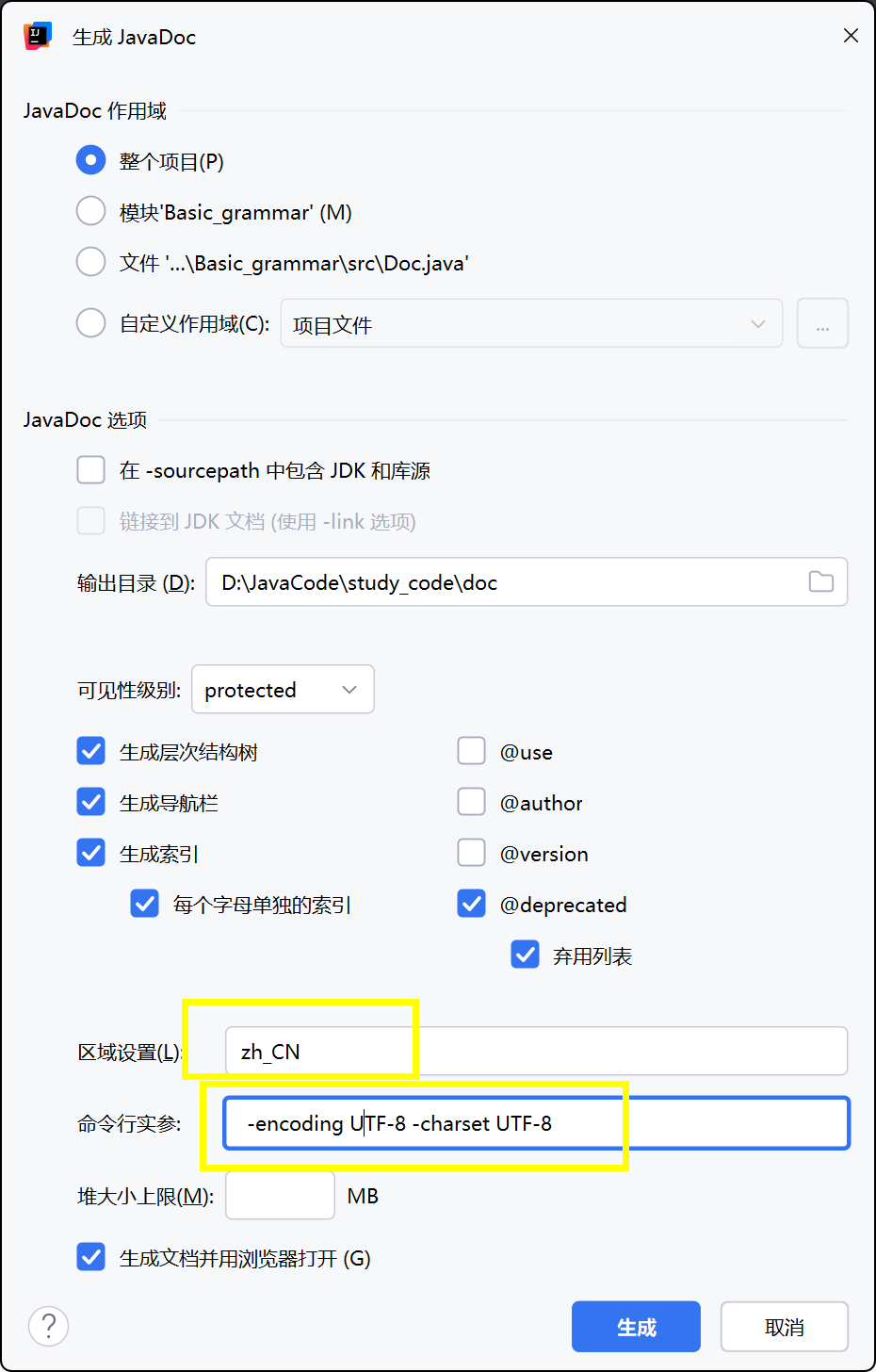Open the output directory folder browser icon

[x=821, y=582]
